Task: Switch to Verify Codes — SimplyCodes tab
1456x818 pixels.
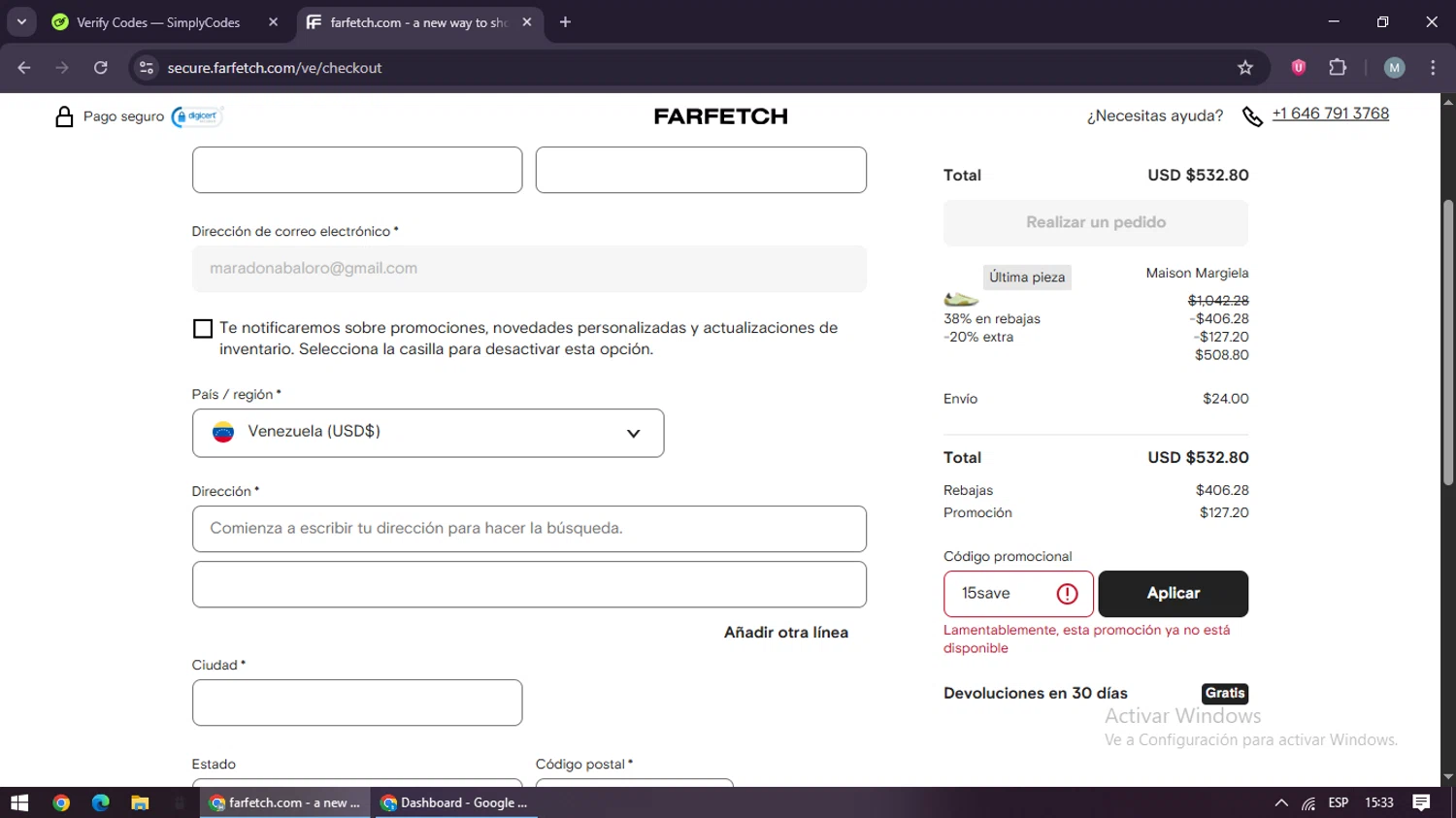Action: click(x=165, y=22)
